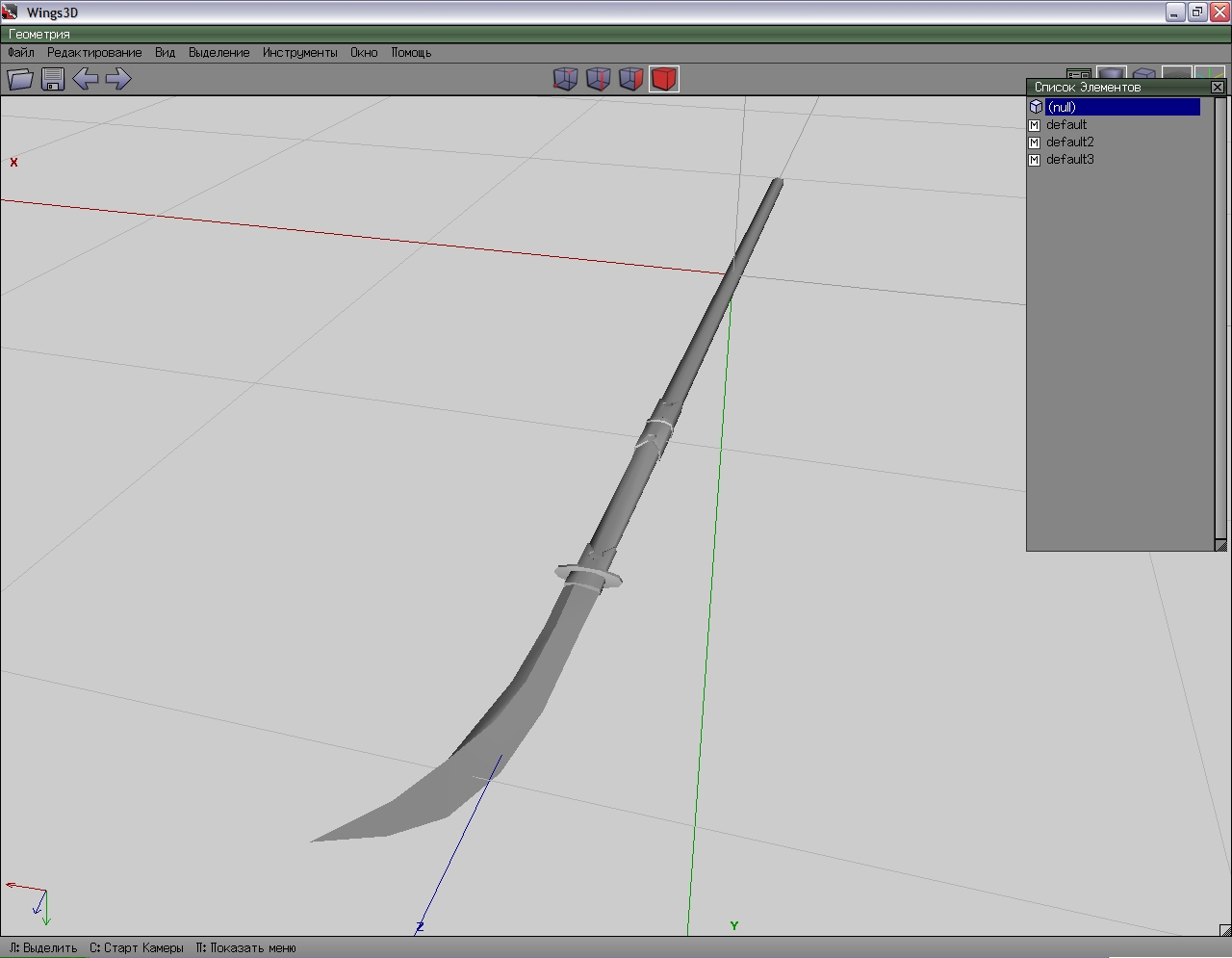Click the Open file folder icon

click(x=20, y=79)
